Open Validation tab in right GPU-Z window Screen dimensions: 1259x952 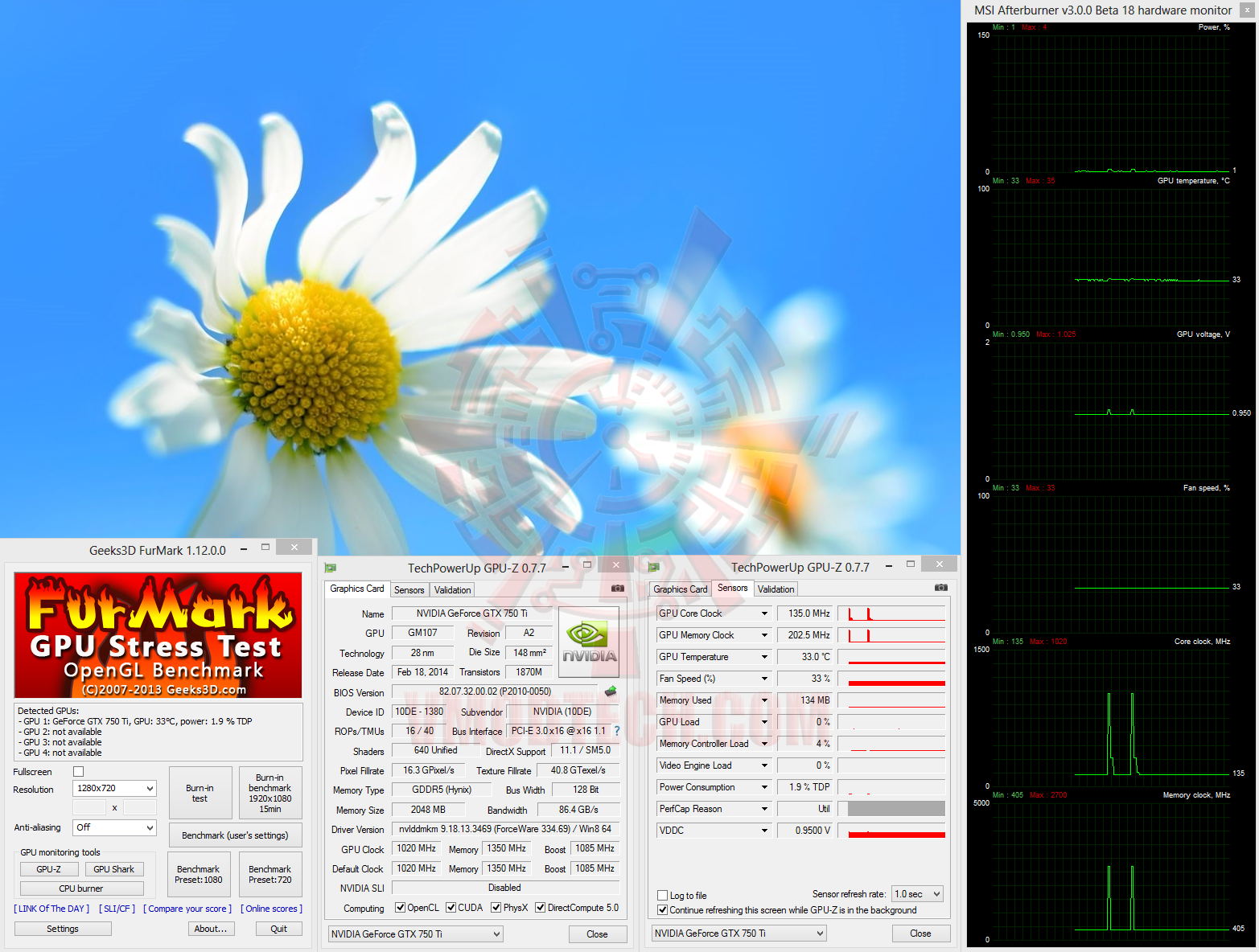click(x=776, y=589)
